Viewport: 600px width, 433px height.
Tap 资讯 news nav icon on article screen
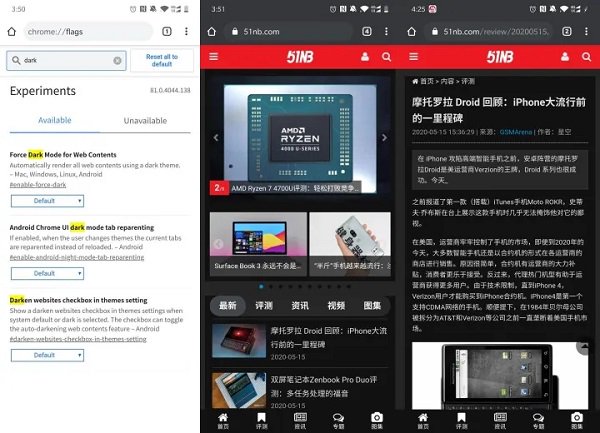coord(500,421)
